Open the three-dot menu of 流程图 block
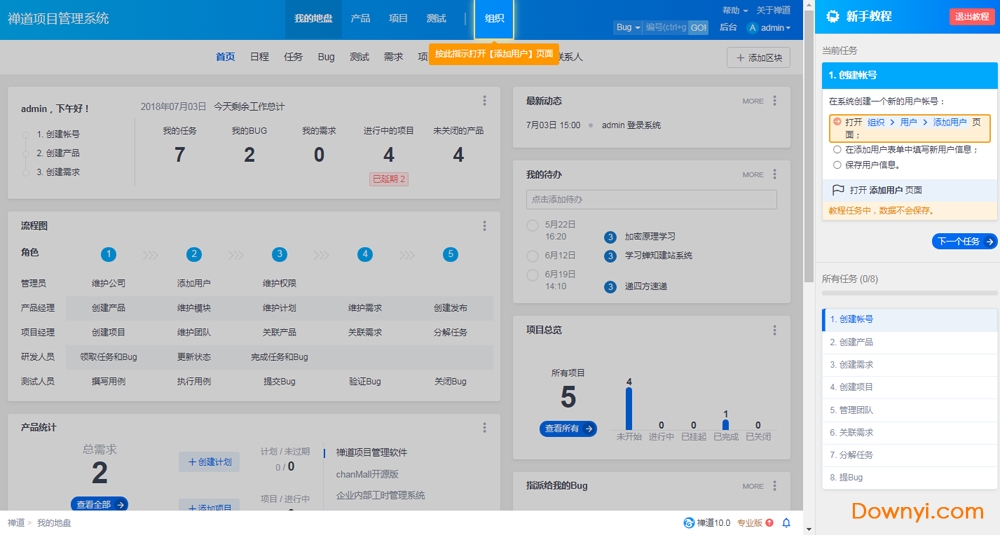This screenshot has height=535, width=1000. point(485,226)
